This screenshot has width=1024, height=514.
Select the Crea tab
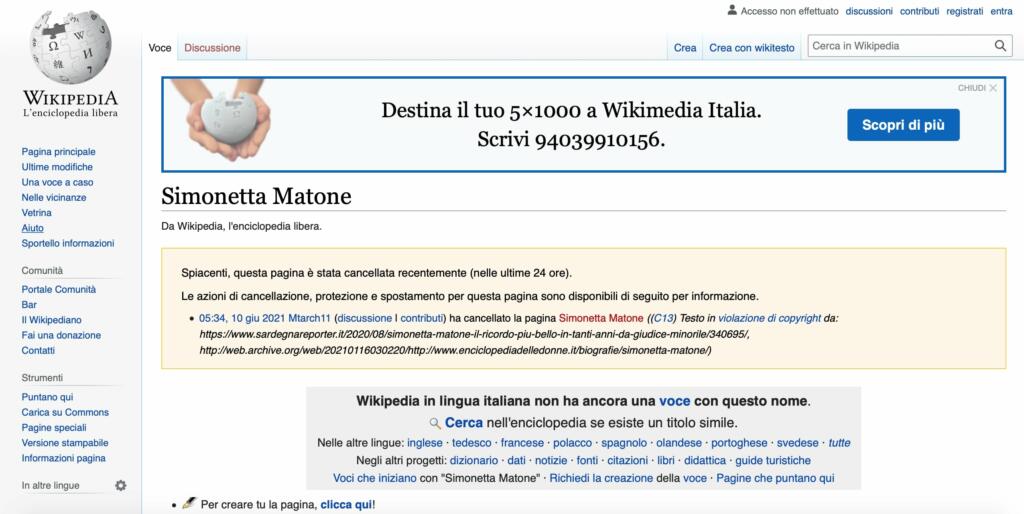point(684,48)
